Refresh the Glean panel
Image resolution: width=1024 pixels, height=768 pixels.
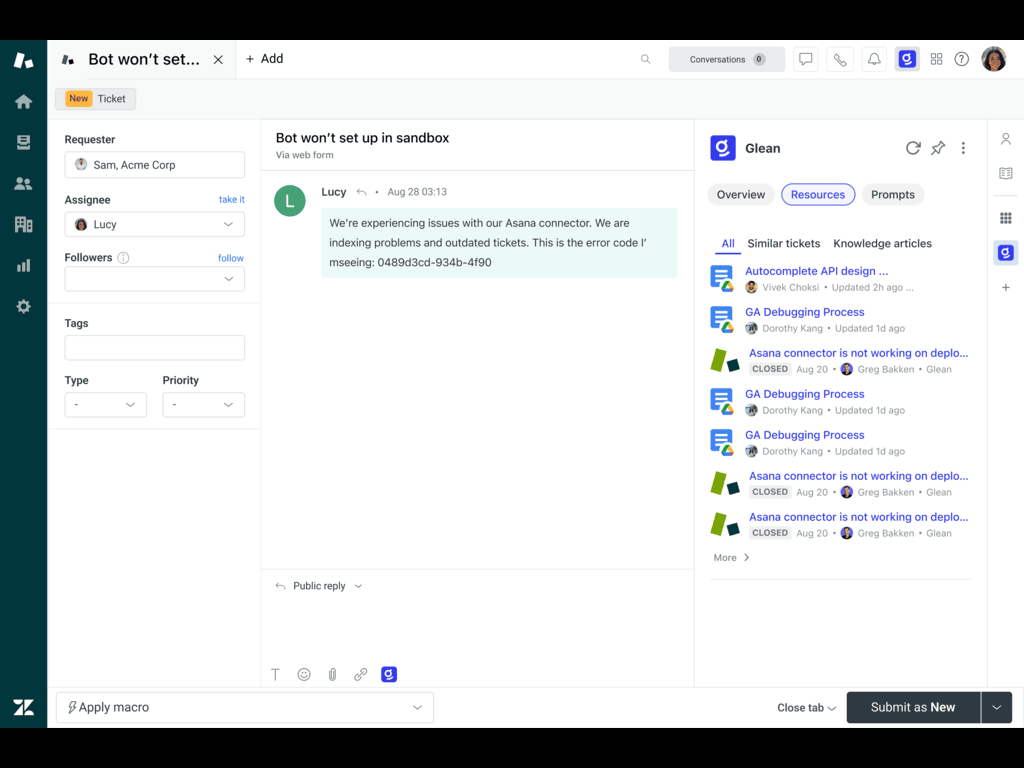pyautogui.click(x=912, y=148)
